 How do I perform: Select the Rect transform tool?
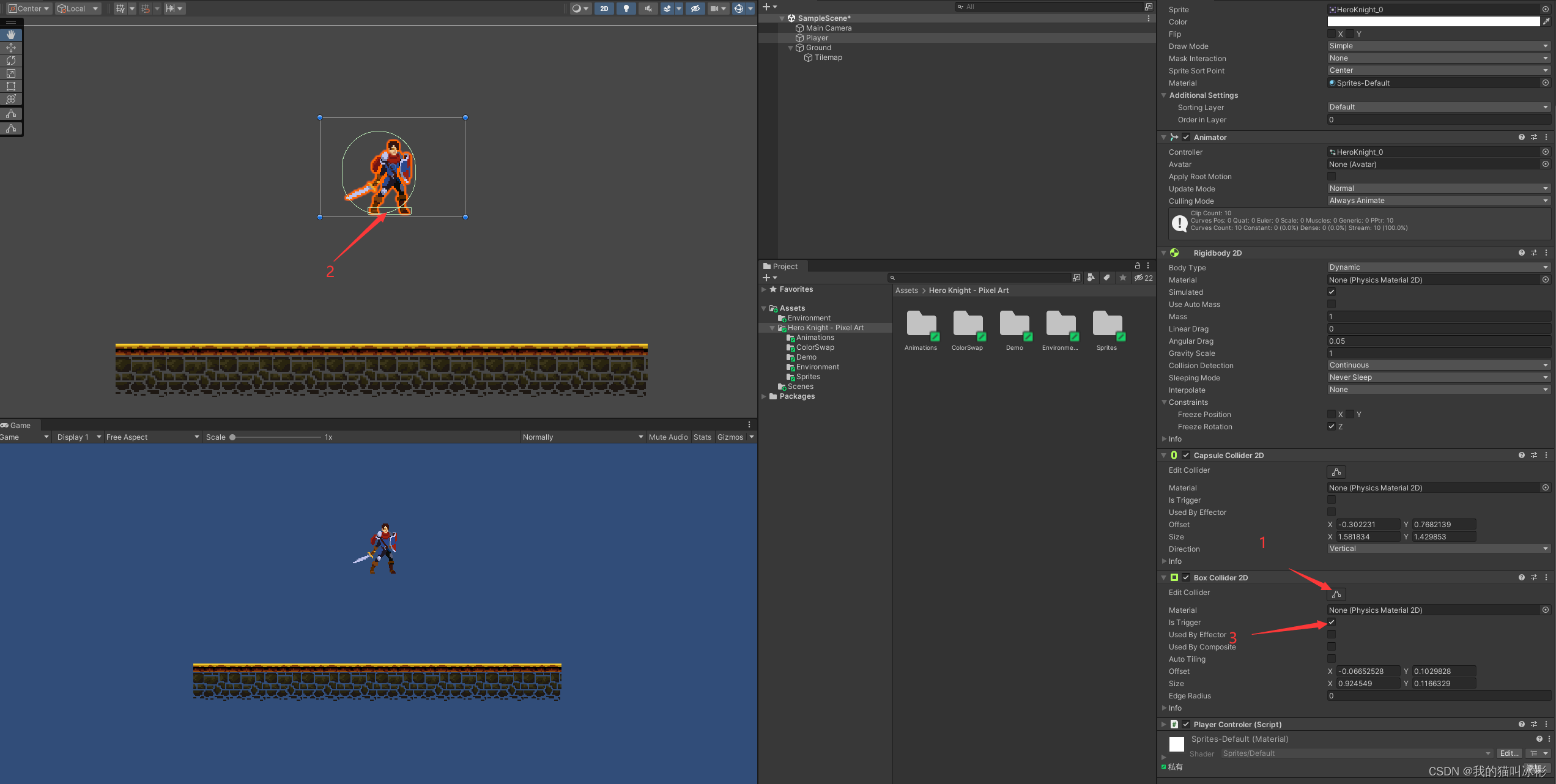pos(11,86)
